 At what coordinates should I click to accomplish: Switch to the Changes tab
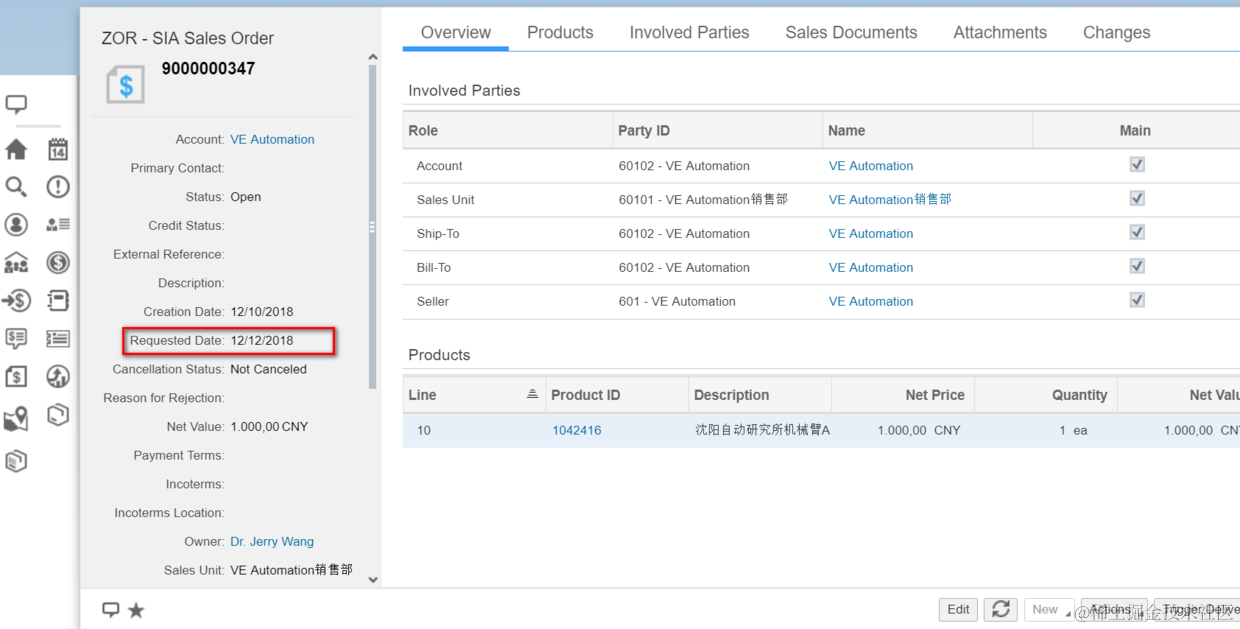click(x=1116, y=32)
